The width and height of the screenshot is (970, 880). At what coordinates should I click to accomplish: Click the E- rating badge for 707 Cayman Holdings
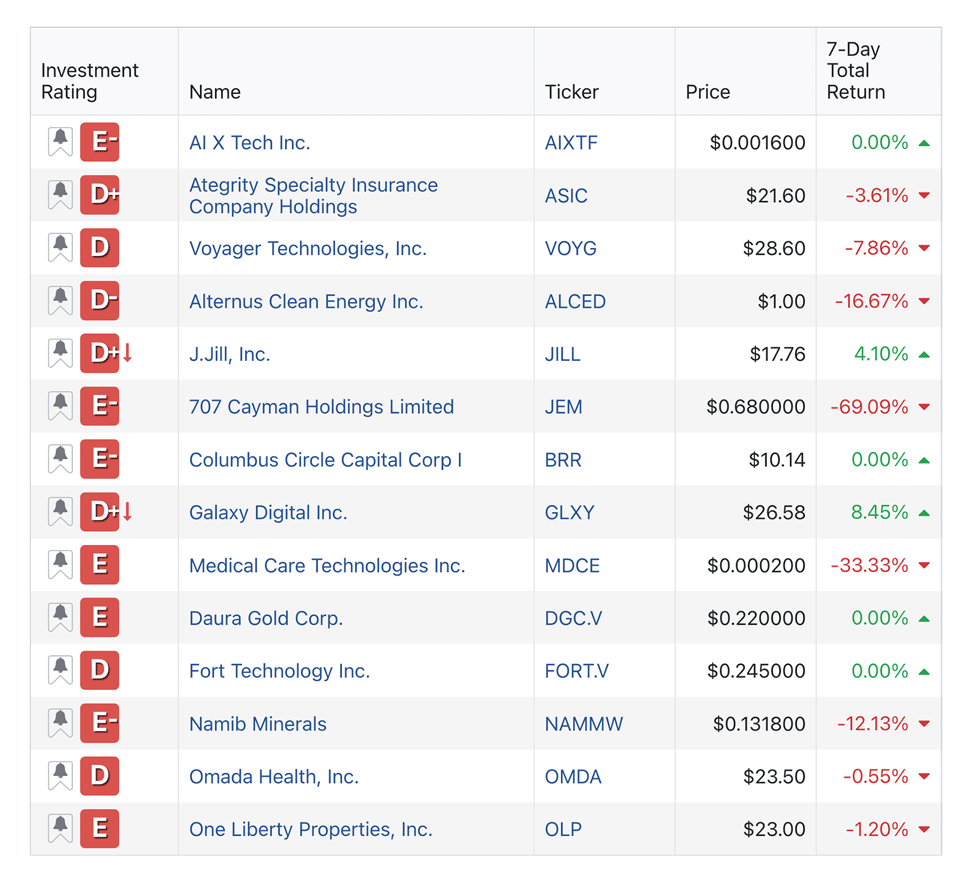click(100, 407)
